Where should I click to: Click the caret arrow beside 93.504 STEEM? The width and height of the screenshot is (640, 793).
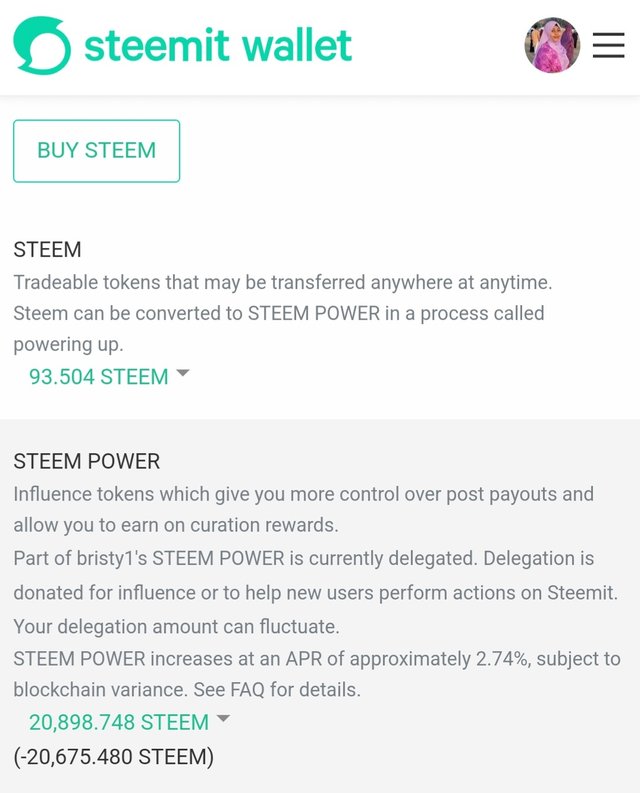182,373
